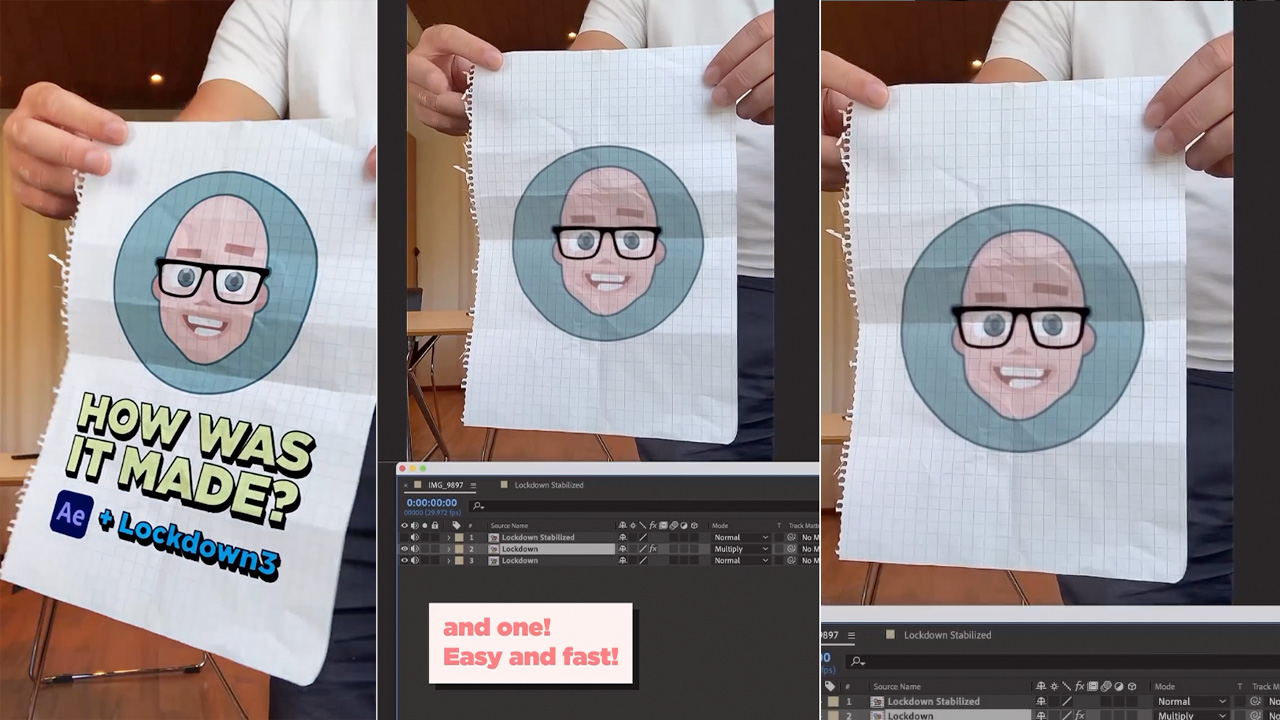1280x720 pixels.
Task: Click Adjustment Layer header icon, middle timeline
Action: [684, 525]
